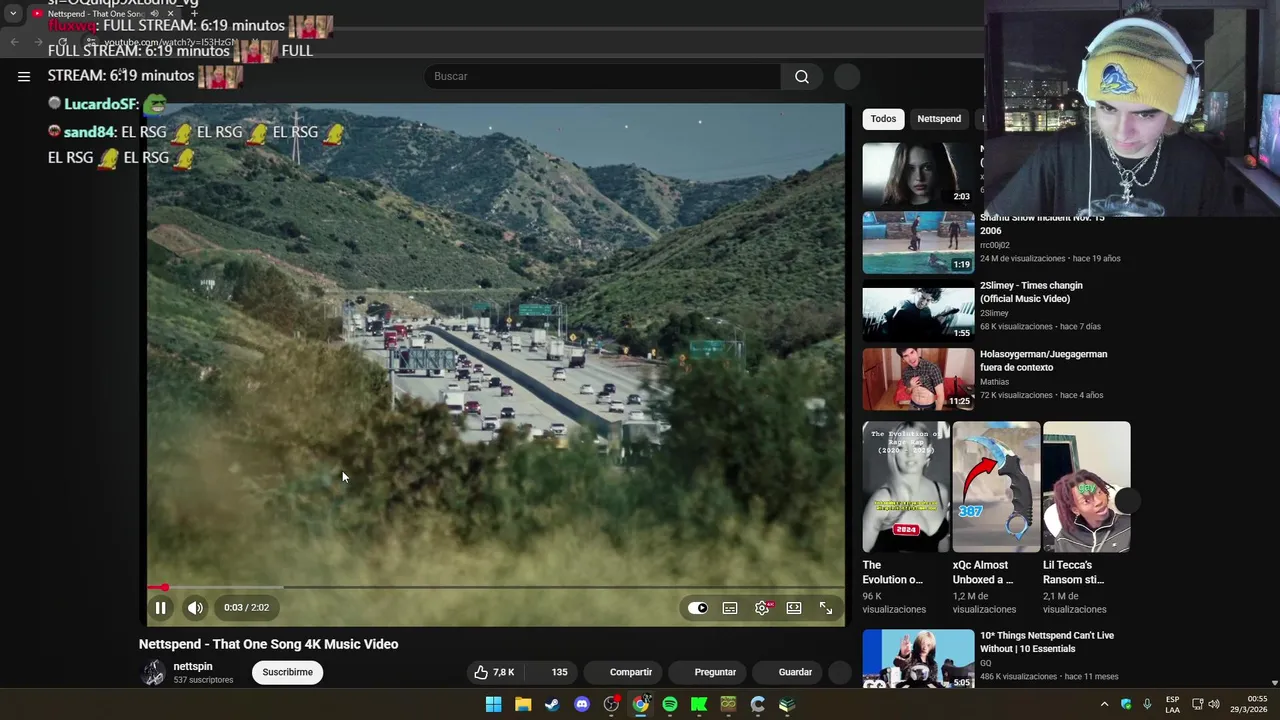Screen dimensions: 1280x720
Task: Open the nettspin channel name link
Action: click(x=193, y=666)
